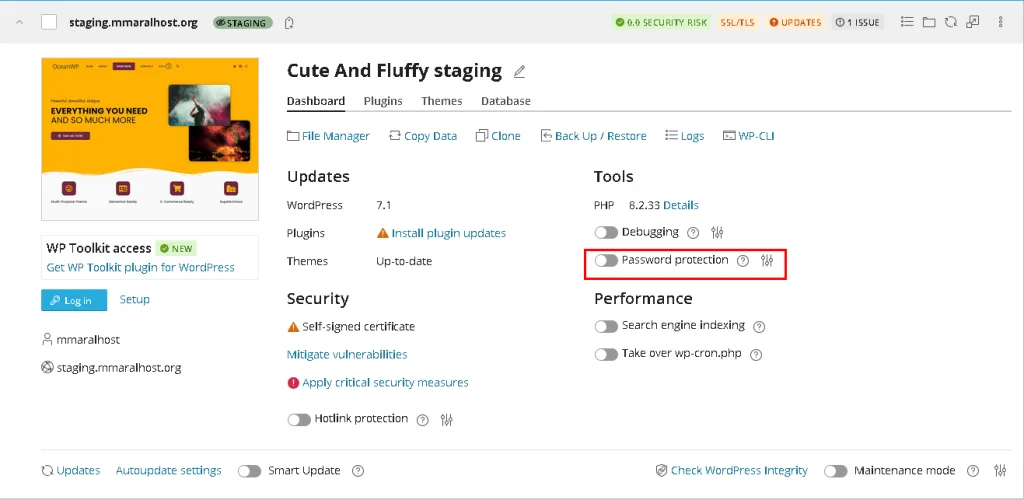1024x500 pixels.
Task: Click the icon next to STAGING badge
Action: point(289,23)
